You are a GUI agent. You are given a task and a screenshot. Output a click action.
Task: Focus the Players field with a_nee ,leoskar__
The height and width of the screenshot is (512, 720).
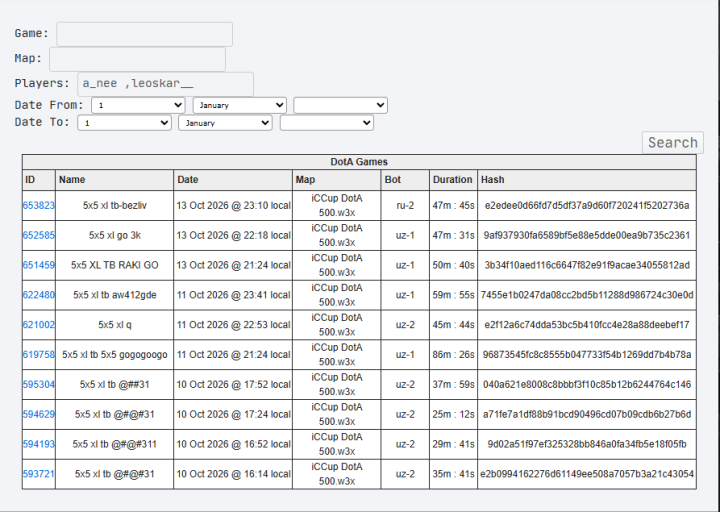(x=165, y=84)
